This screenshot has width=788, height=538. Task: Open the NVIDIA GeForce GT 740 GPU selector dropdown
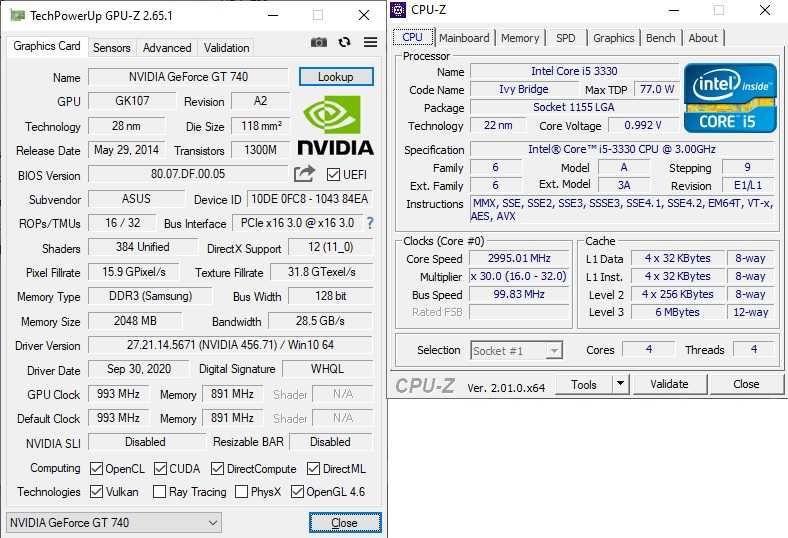pos(114,523)
